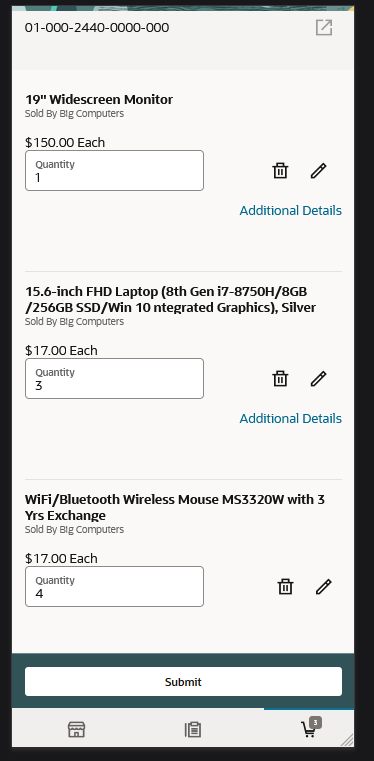Open the shop storefront tab icon
The width and height of the screenshot is (374, 761).
(76, 729)
